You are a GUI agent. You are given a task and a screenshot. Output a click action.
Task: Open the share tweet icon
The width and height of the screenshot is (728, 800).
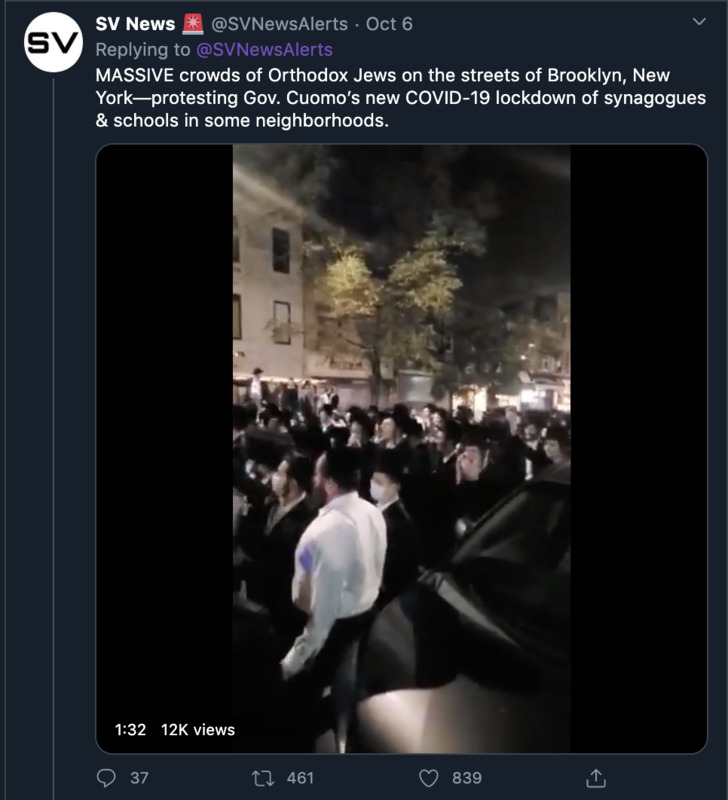tap(596, 777)
